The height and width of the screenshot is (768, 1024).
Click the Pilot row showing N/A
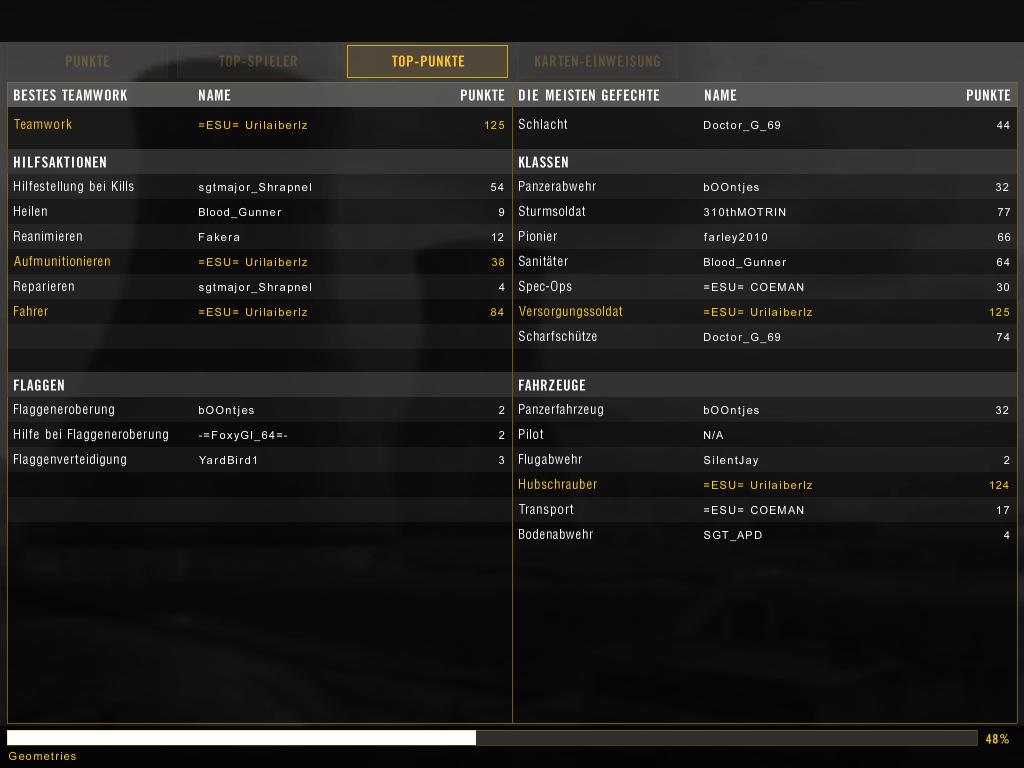(x=764, y=435)
